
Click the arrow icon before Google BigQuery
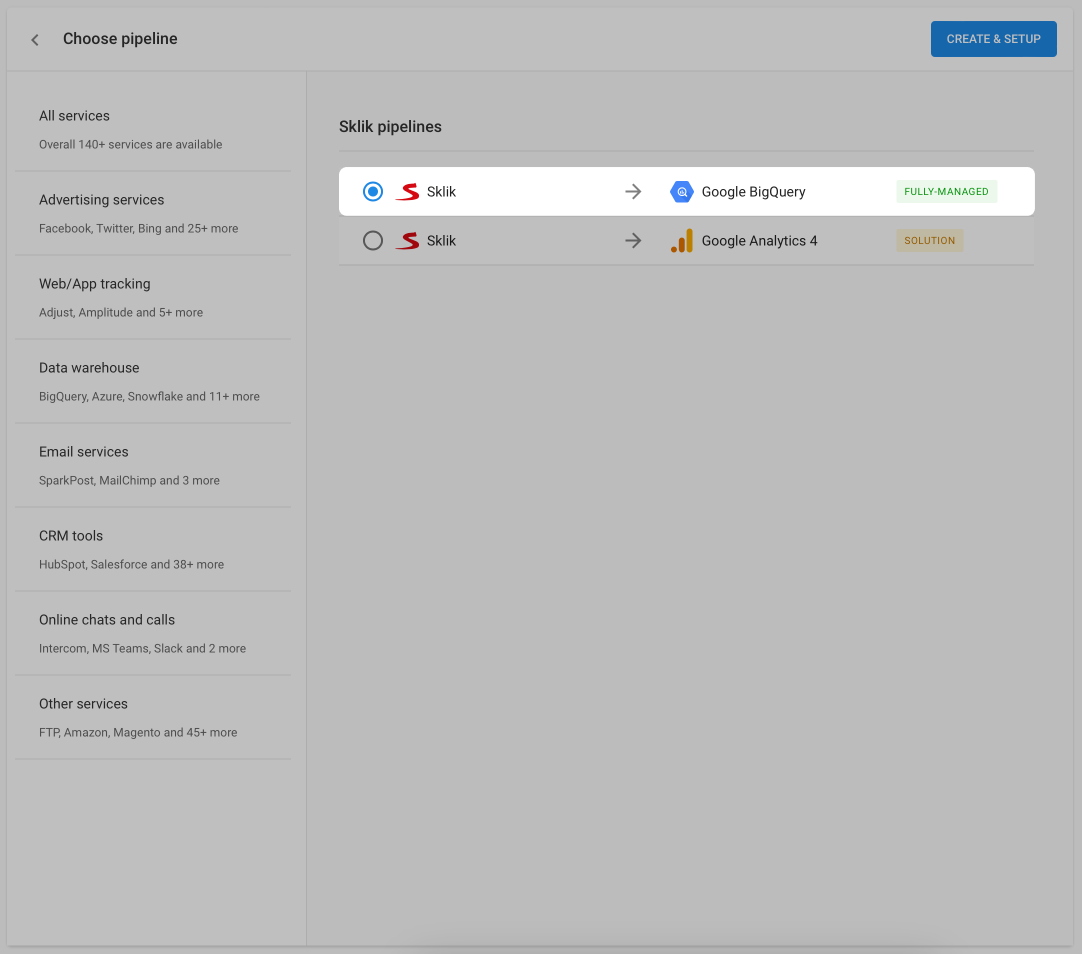[x=633, y=192]
